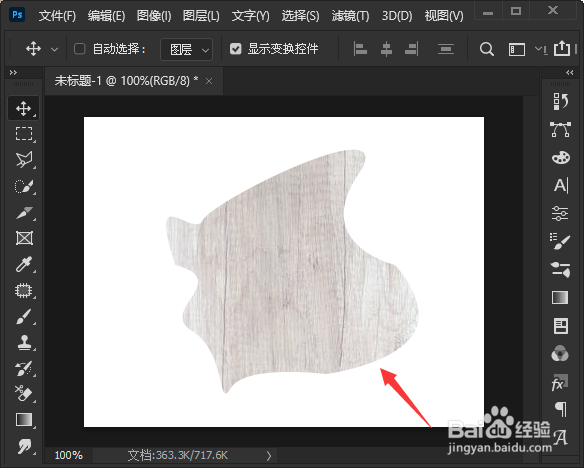Select the Gradient tool in the toolbox

click(24, 420)
